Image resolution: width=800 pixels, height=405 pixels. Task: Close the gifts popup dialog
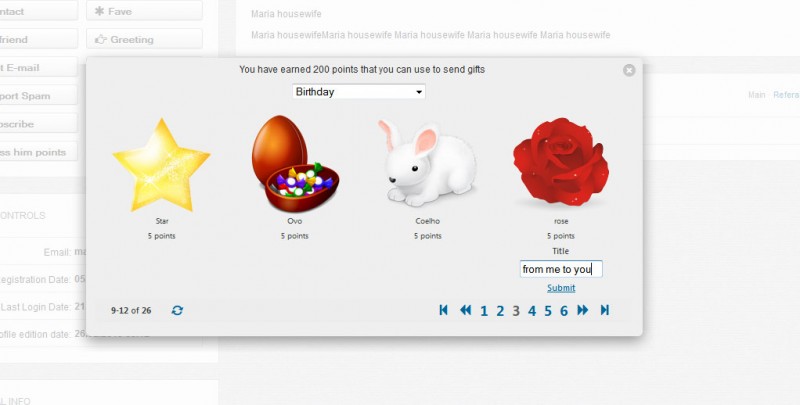(x=629, y=70)
